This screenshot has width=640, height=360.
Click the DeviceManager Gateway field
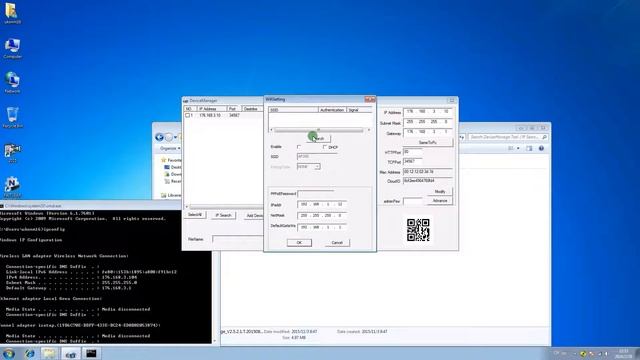(x=428, y=132)
